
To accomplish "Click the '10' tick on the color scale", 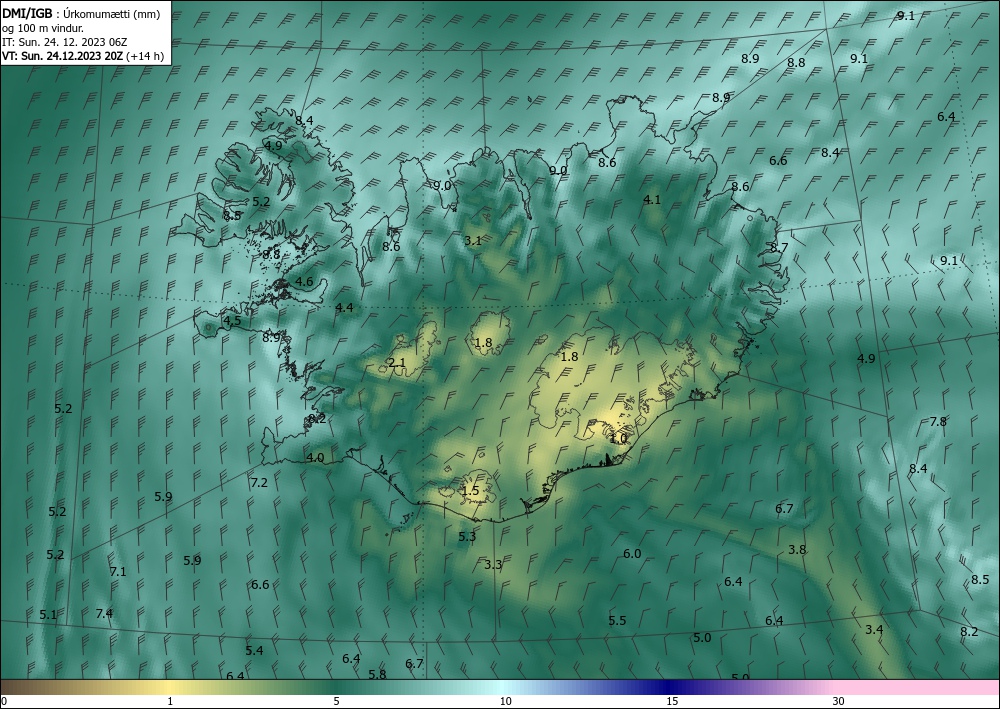I will tap(506, 701).
